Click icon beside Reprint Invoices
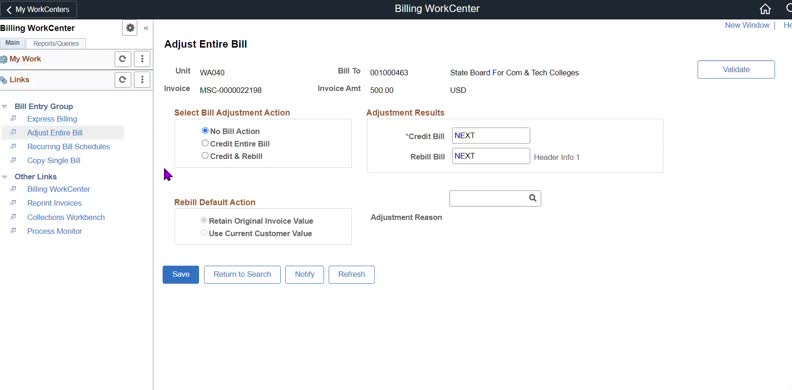The image size is (792, 390). pos(14,203)
